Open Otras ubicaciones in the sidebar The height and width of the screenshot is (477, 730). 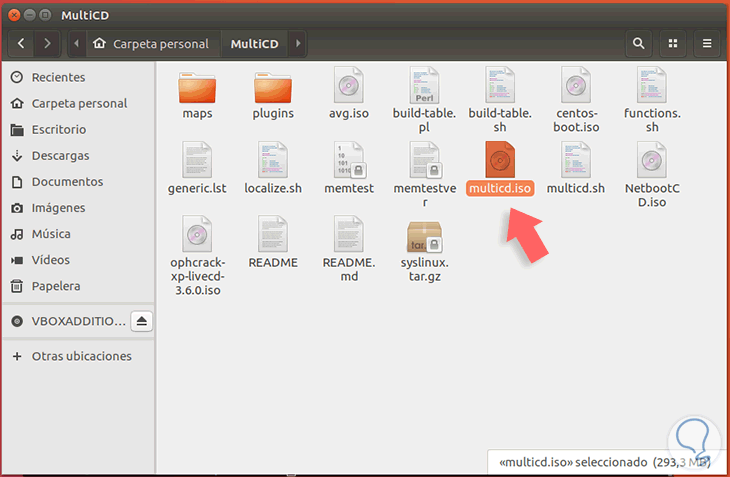pos(78,356)
